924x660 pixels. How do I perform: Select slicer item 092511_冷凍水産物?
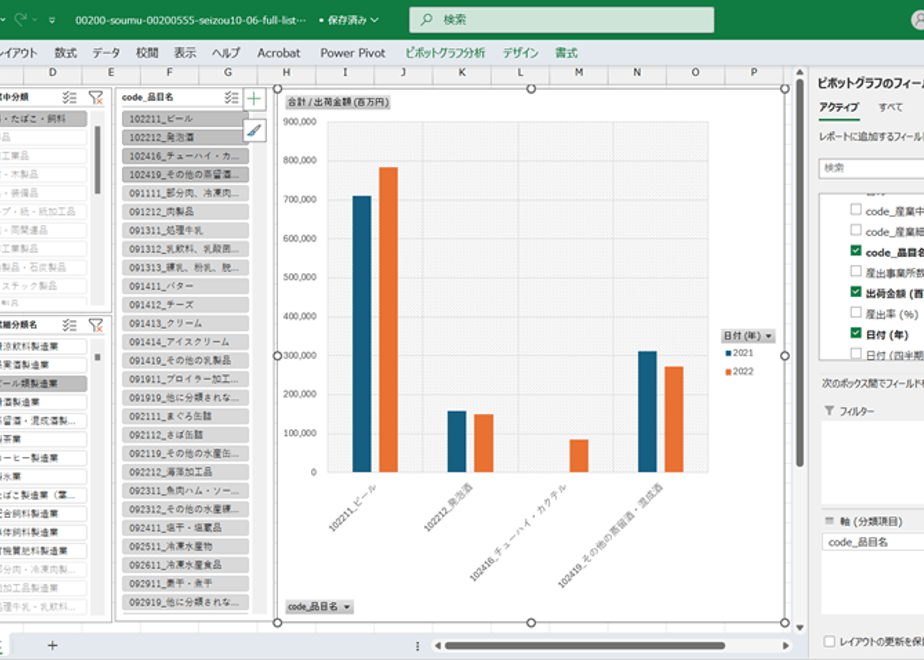pyautogui.click(x=185, y=546)
